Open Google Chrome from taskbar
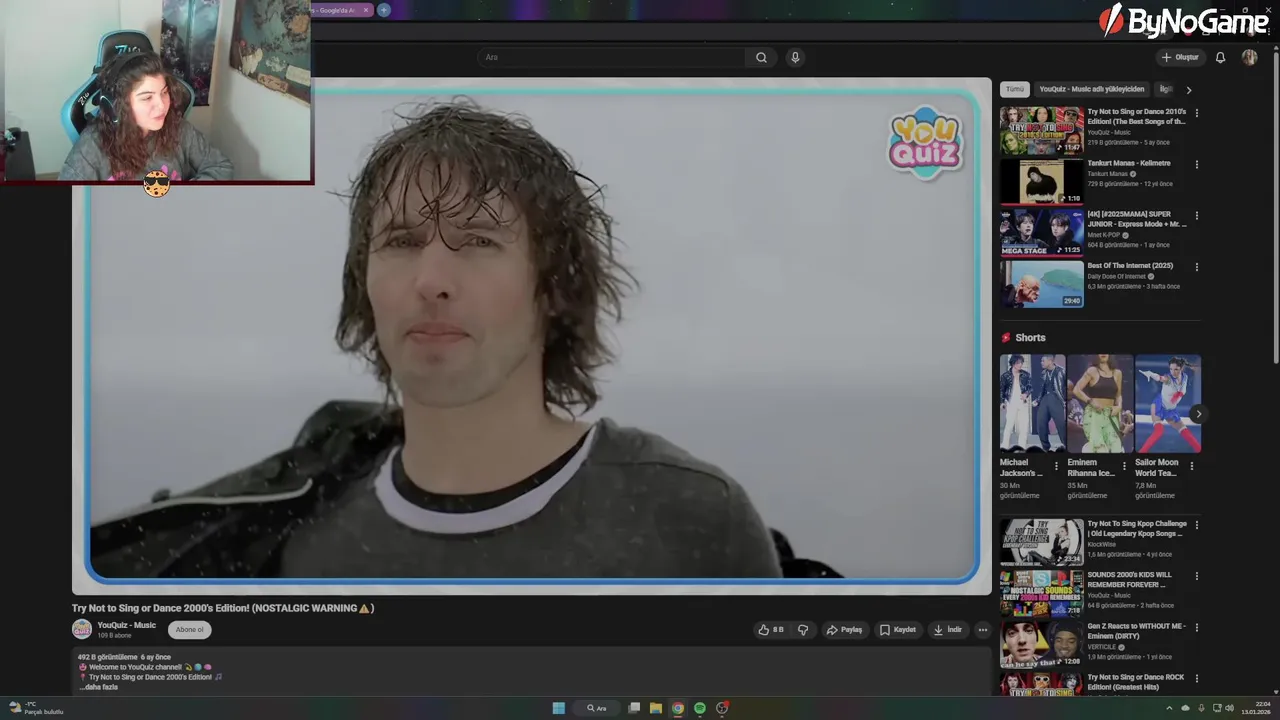This screenshot has width=1280, height=720. 678,708
